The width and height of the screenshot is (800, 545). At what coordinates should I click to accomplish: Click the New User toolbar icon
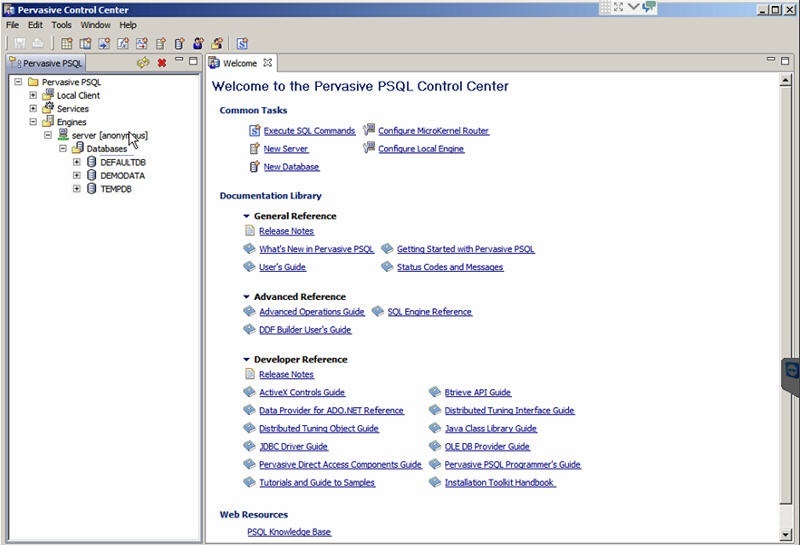click(x=198, y=44)
